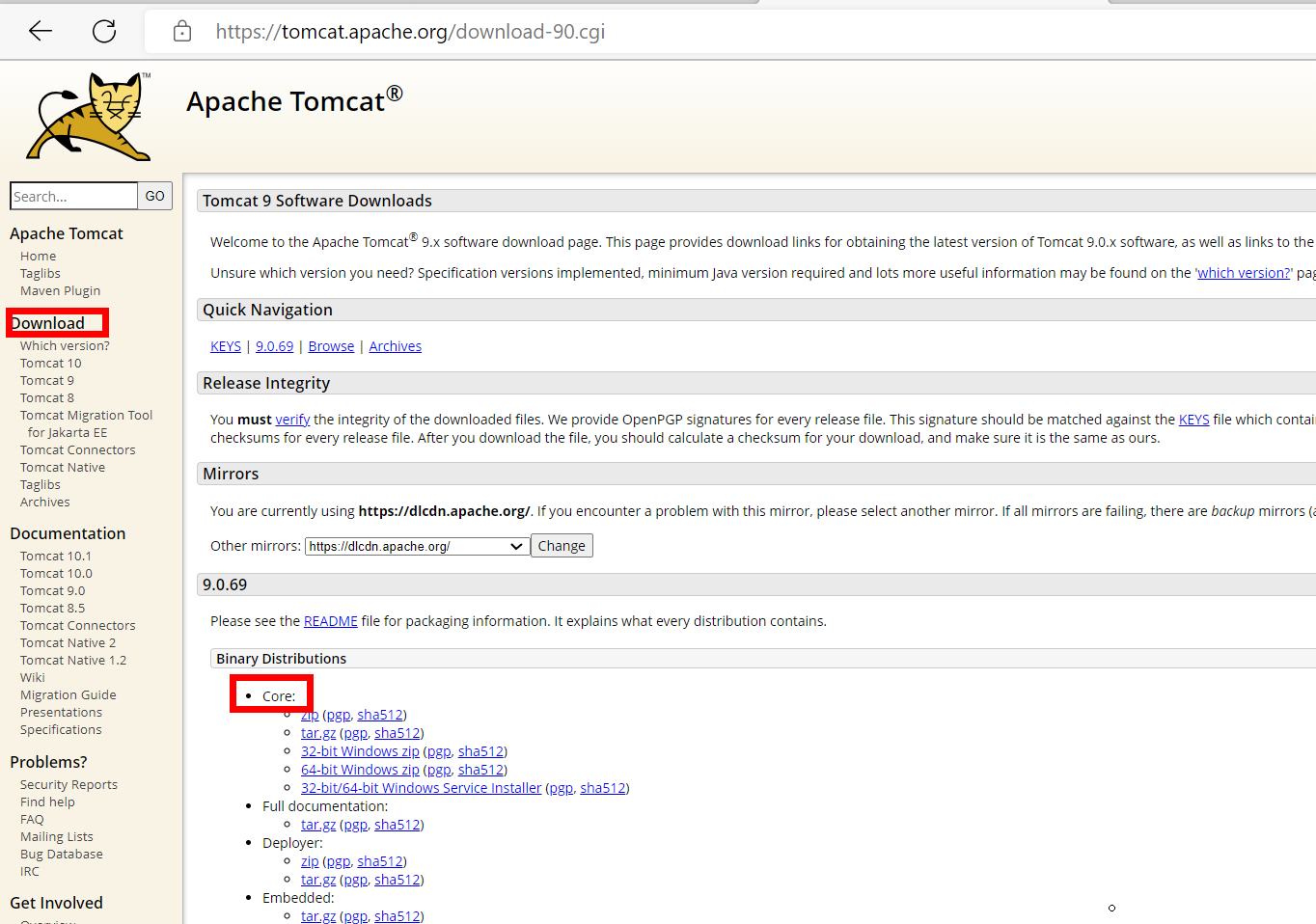1316x924 pixels.
Task: Open sha512 for Windows Service Installer
Action: click(x=602, y=788)
